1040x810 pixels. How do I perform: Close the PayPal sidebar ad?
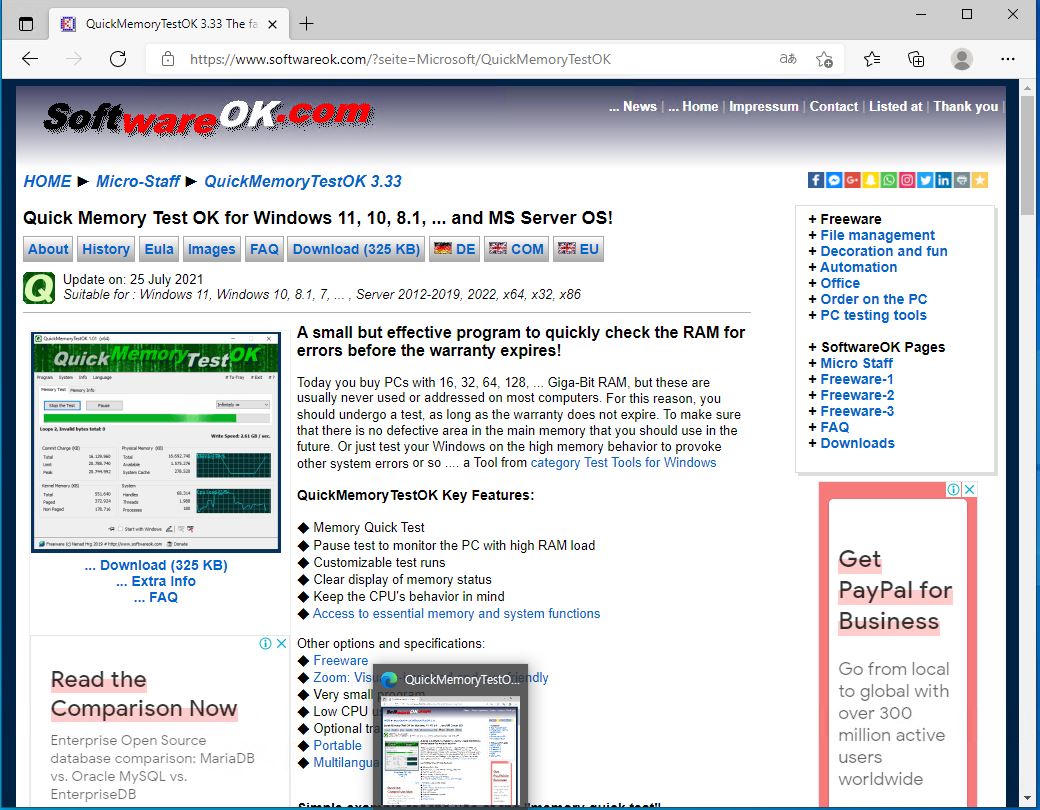(x=969, y=489)
